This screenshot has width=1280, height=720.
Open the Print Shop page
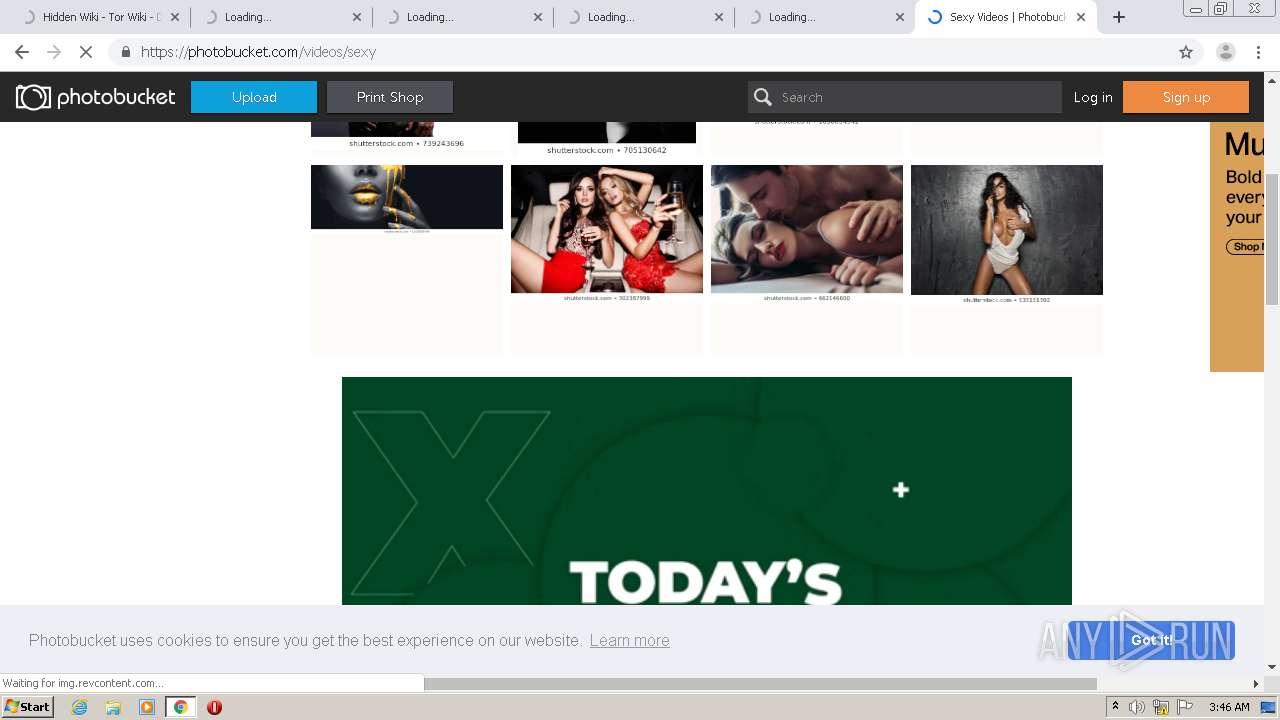[x=390, y=97]
